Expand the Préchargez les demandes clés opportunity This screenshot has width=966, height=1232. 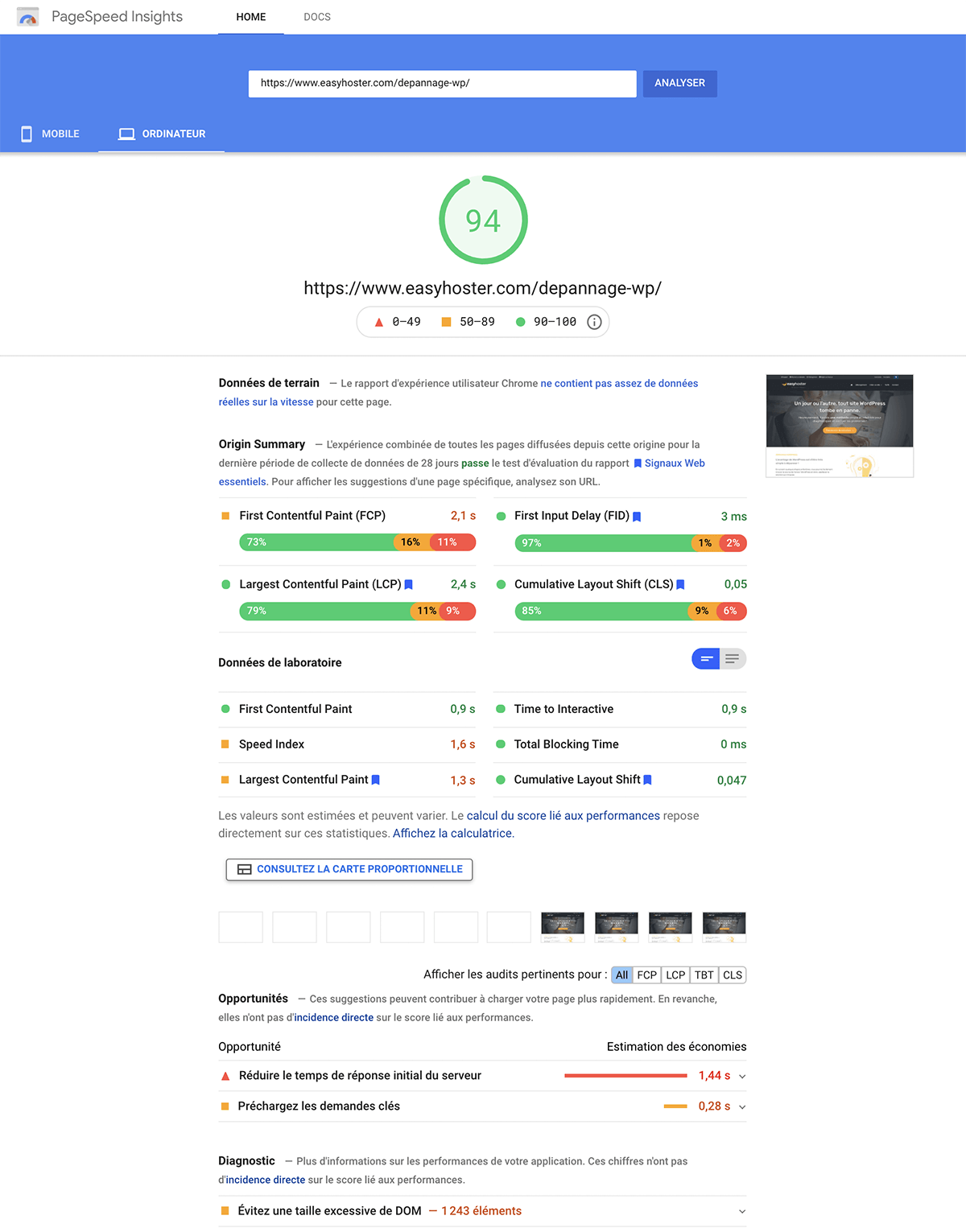(x=741, y=1106)
